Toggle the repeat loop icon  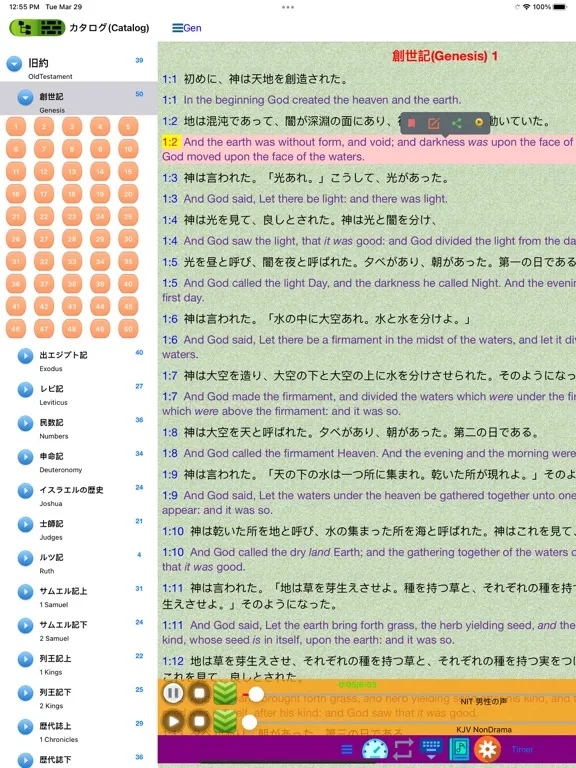pyautogui.click(x=403, y=749)
